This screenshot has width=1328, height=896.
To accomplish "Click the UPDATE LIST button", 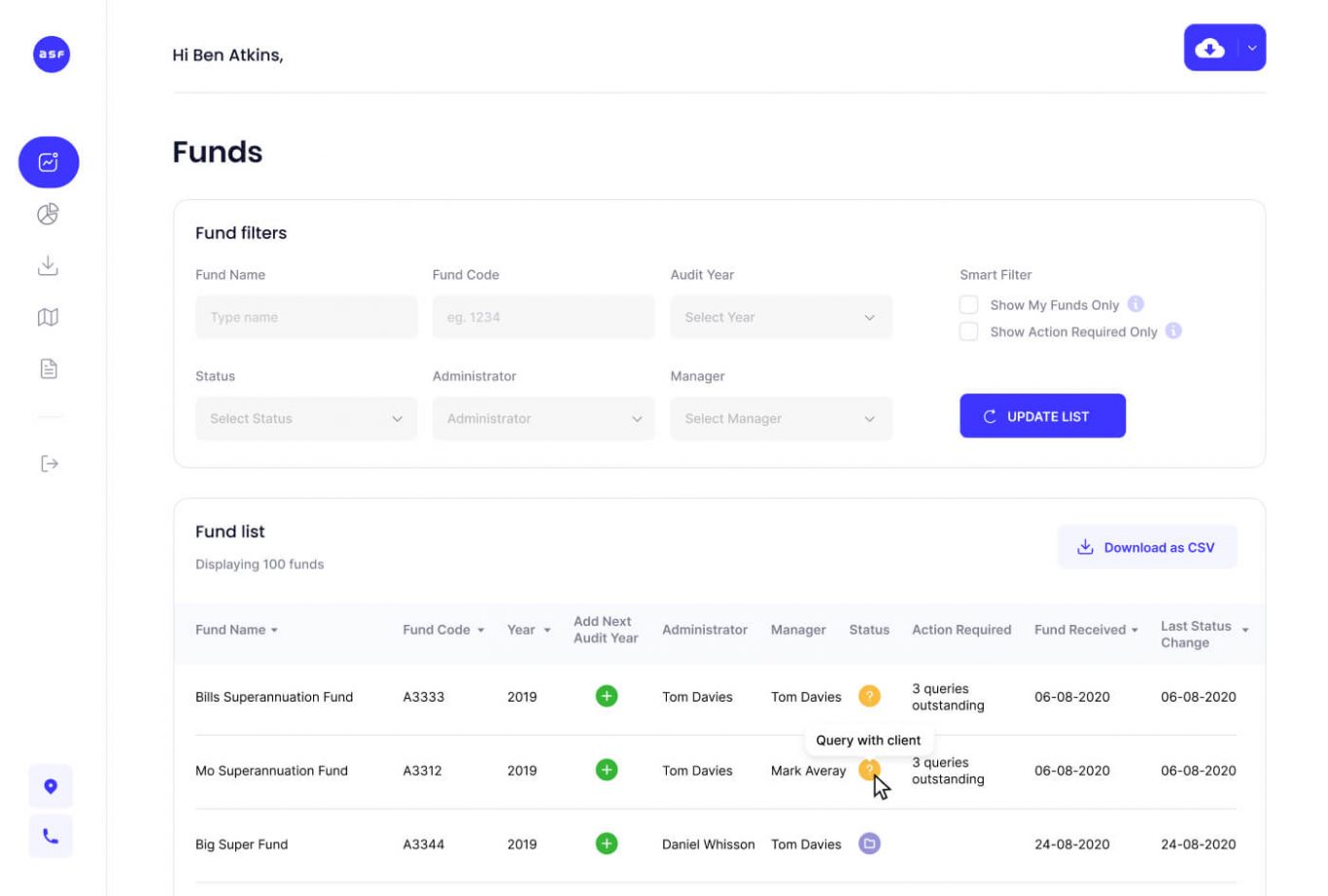I will point(1042,416).
